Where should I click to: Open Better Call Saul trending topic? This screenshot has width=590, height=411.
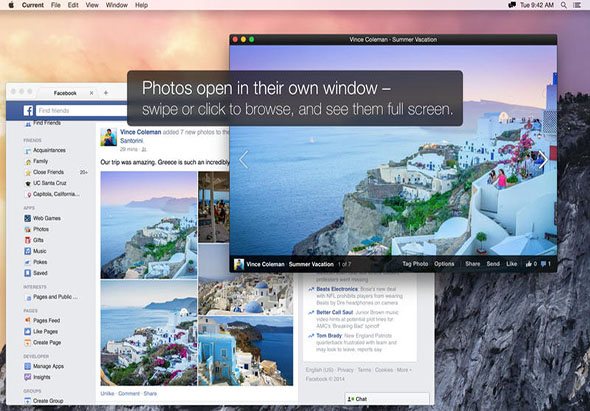point(335,312)
